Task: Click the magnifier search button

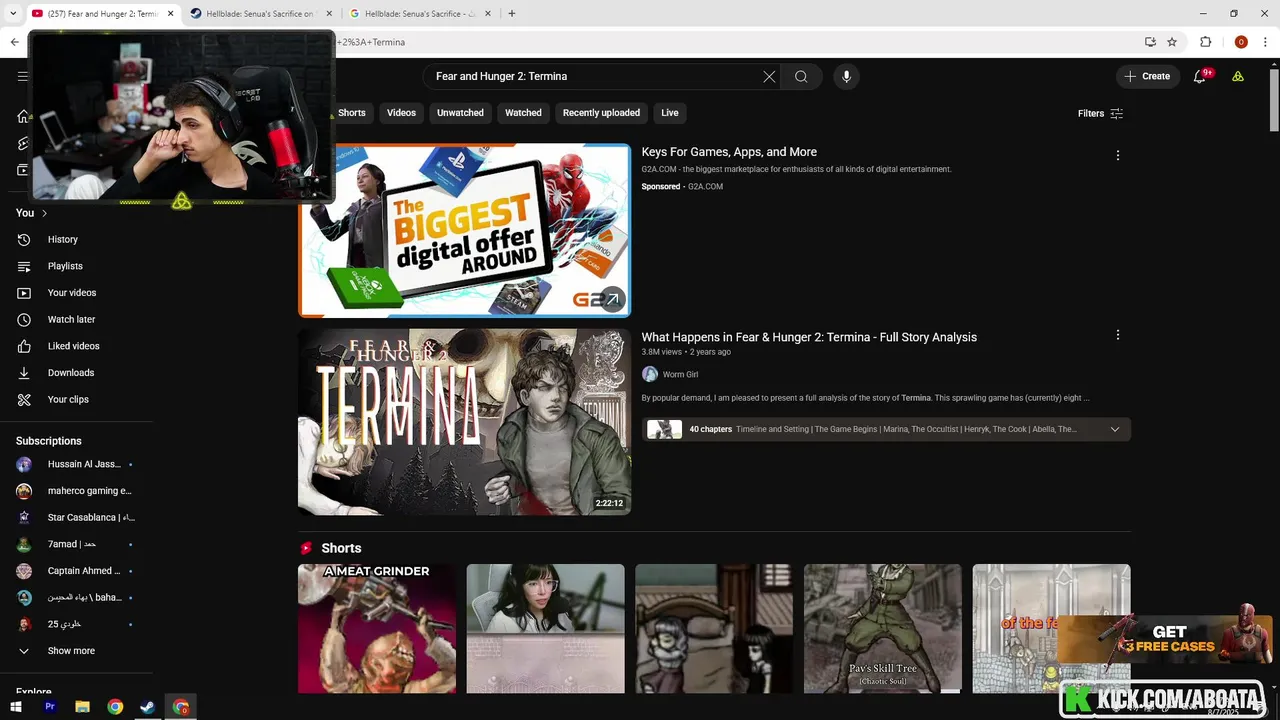Action: click(801, 76)
